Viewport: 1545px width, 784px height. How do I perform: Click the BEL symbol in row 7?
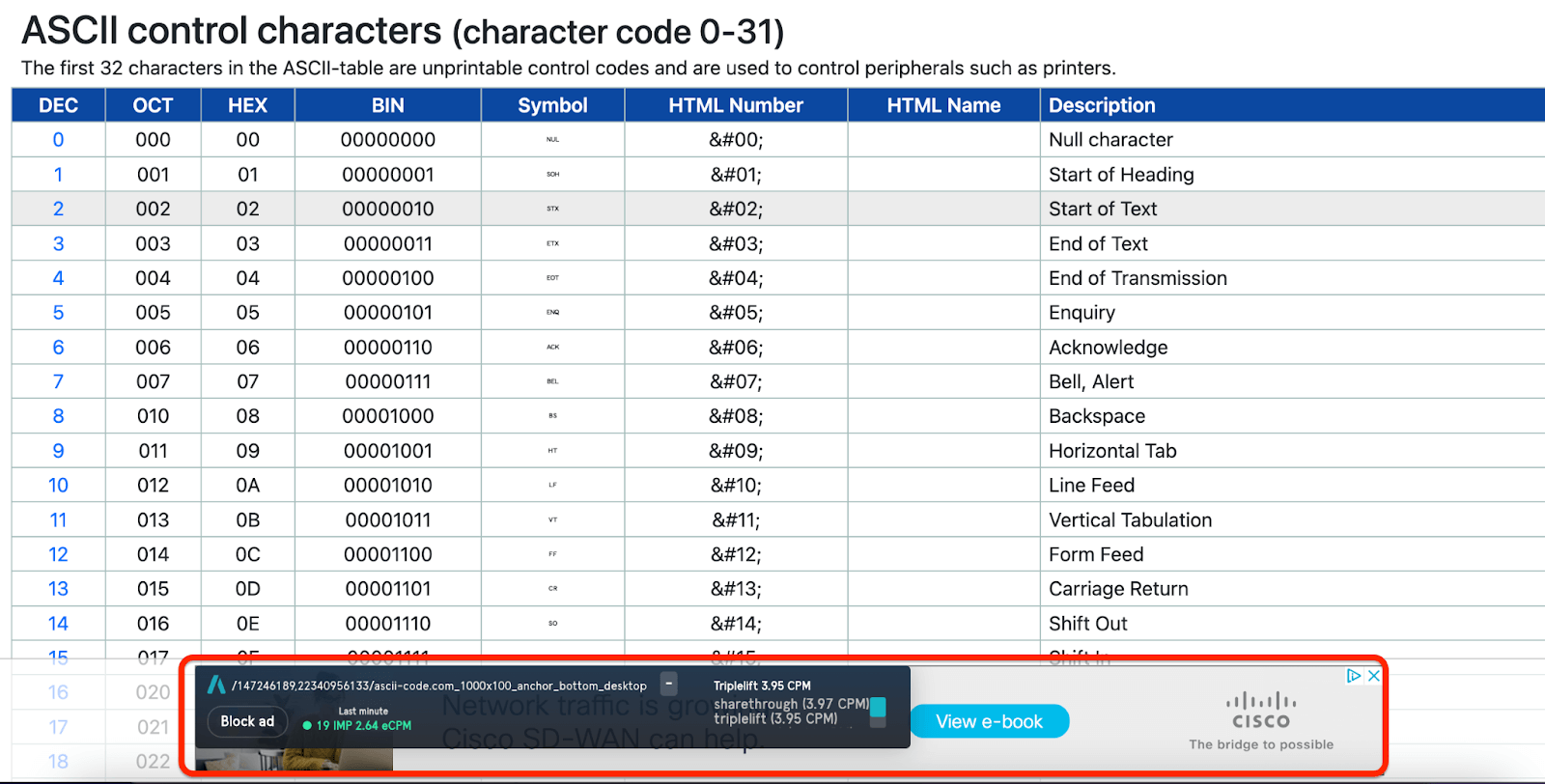552,381
